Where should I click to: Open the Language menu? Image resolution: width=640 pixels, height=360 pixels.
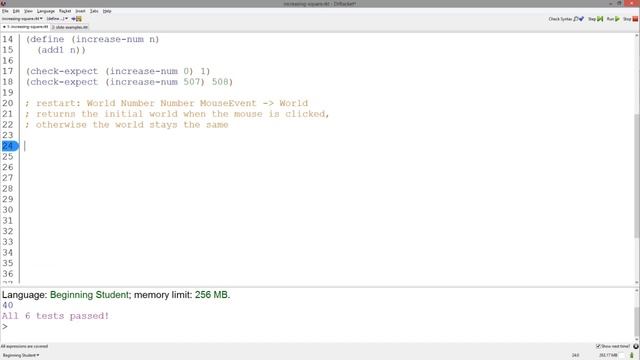(x=46, y=11)
